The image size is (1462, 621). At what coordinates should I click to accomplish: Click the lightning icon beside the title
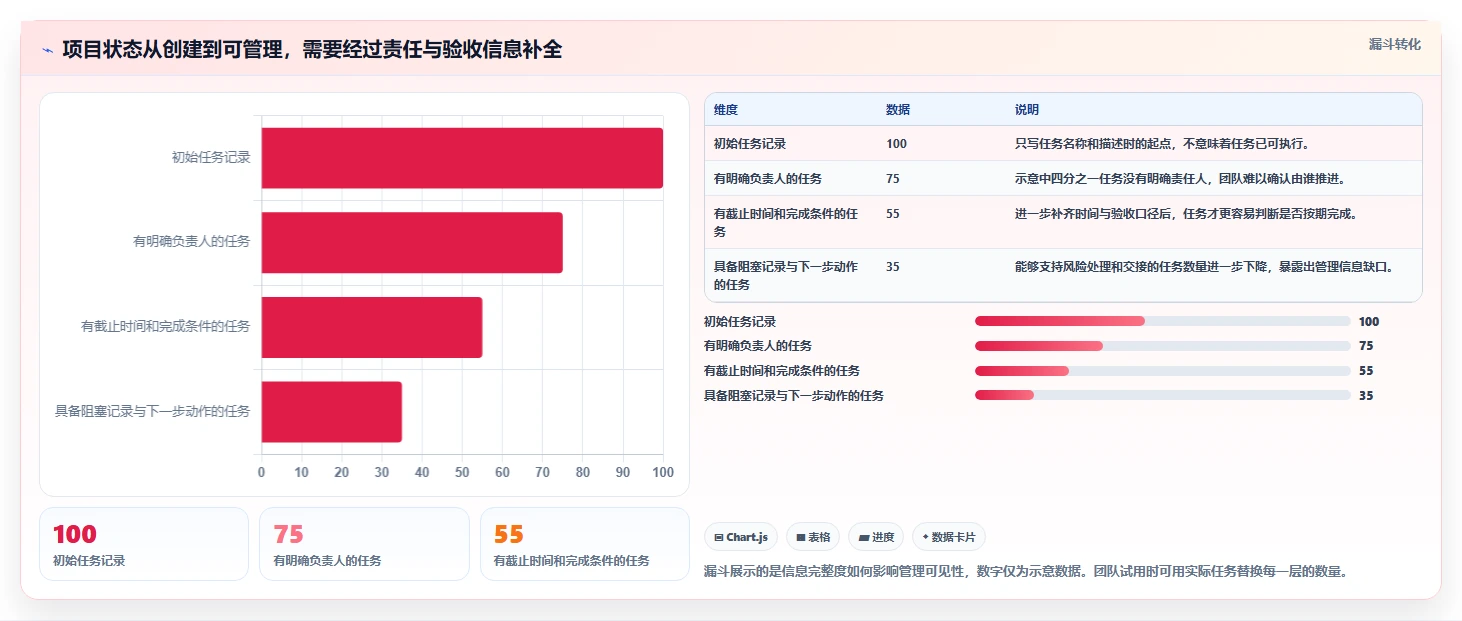(47, 50)
